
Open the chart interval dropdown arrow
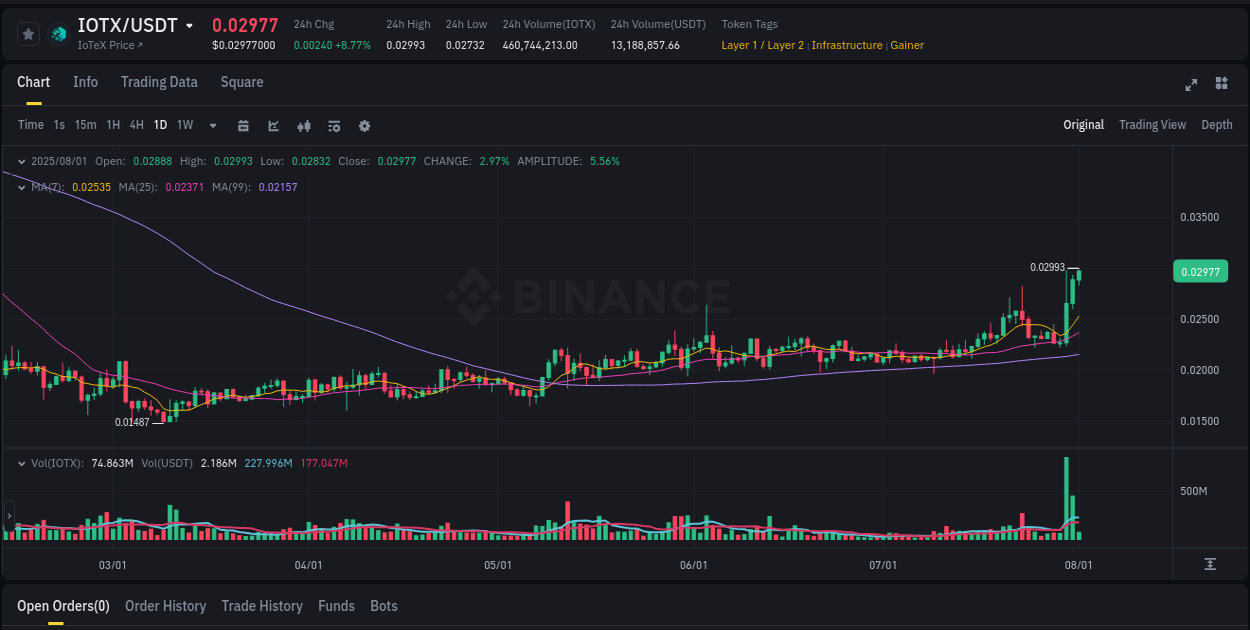click(212, 126)
